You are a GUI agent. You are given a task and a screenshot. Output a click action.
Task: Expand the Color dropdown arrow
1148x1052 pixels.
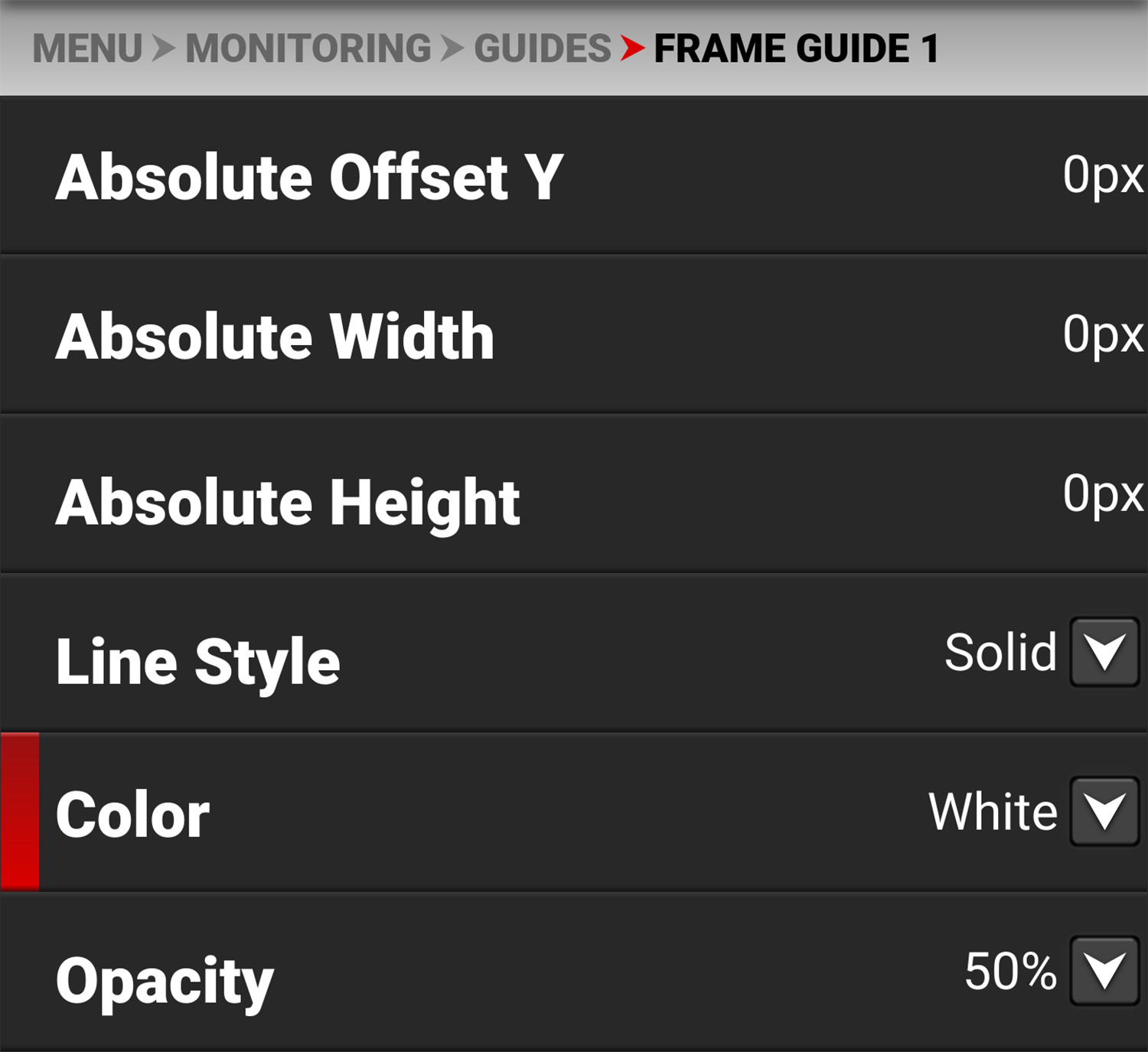(1104, 812)
